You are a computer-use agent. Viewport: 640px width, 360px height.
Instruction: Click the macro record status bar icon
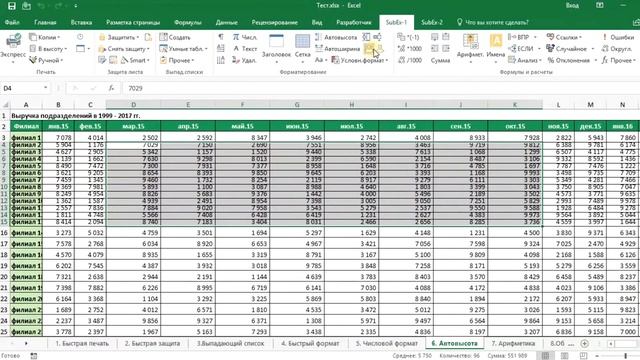pyautogui.click(x=34, y=356)
